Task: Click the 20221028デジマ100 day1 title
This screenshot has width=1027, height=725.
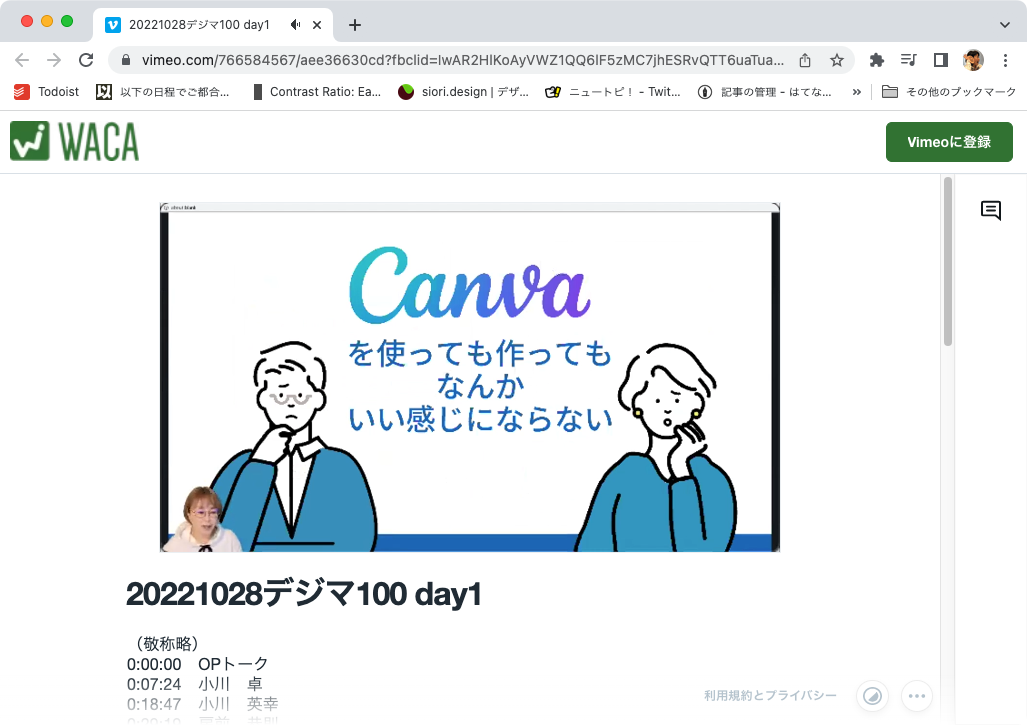Action: pos(303,594)
